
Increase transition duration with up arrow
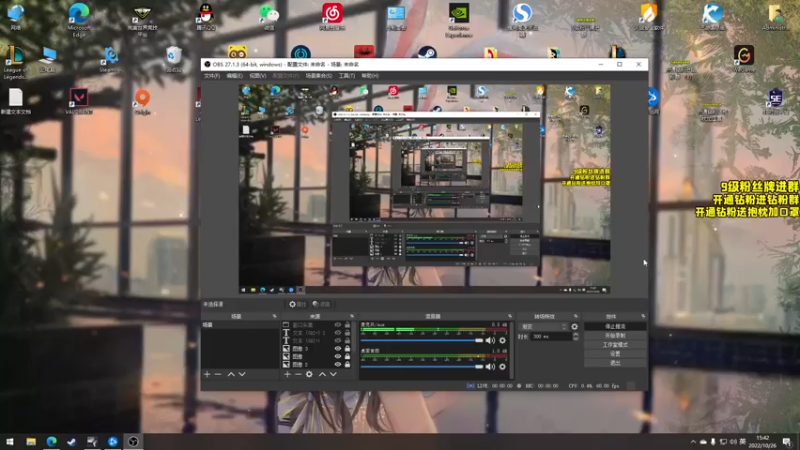576,335
